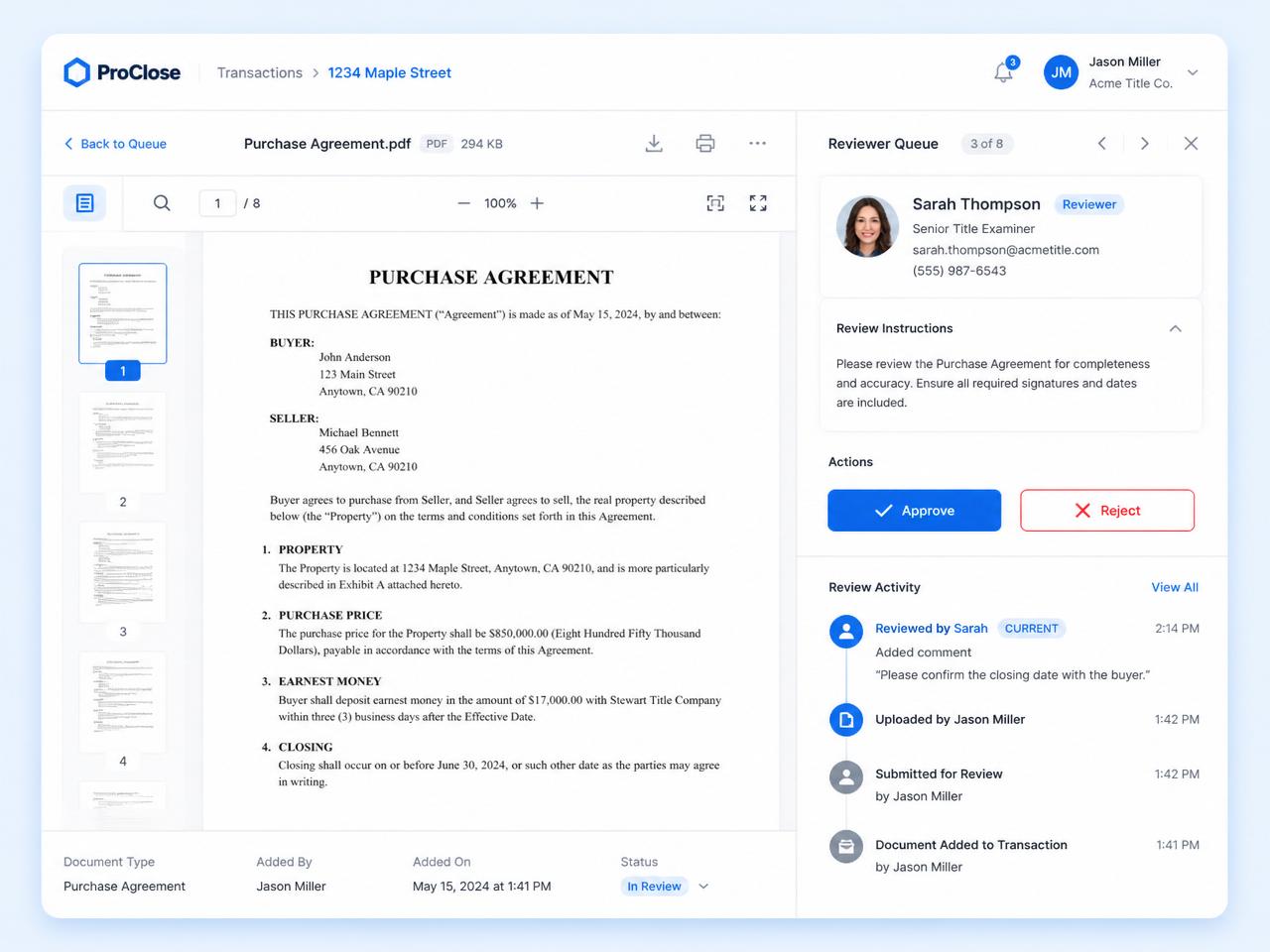Go to next item in Reviewer Queue

(x=1145, y=144)
